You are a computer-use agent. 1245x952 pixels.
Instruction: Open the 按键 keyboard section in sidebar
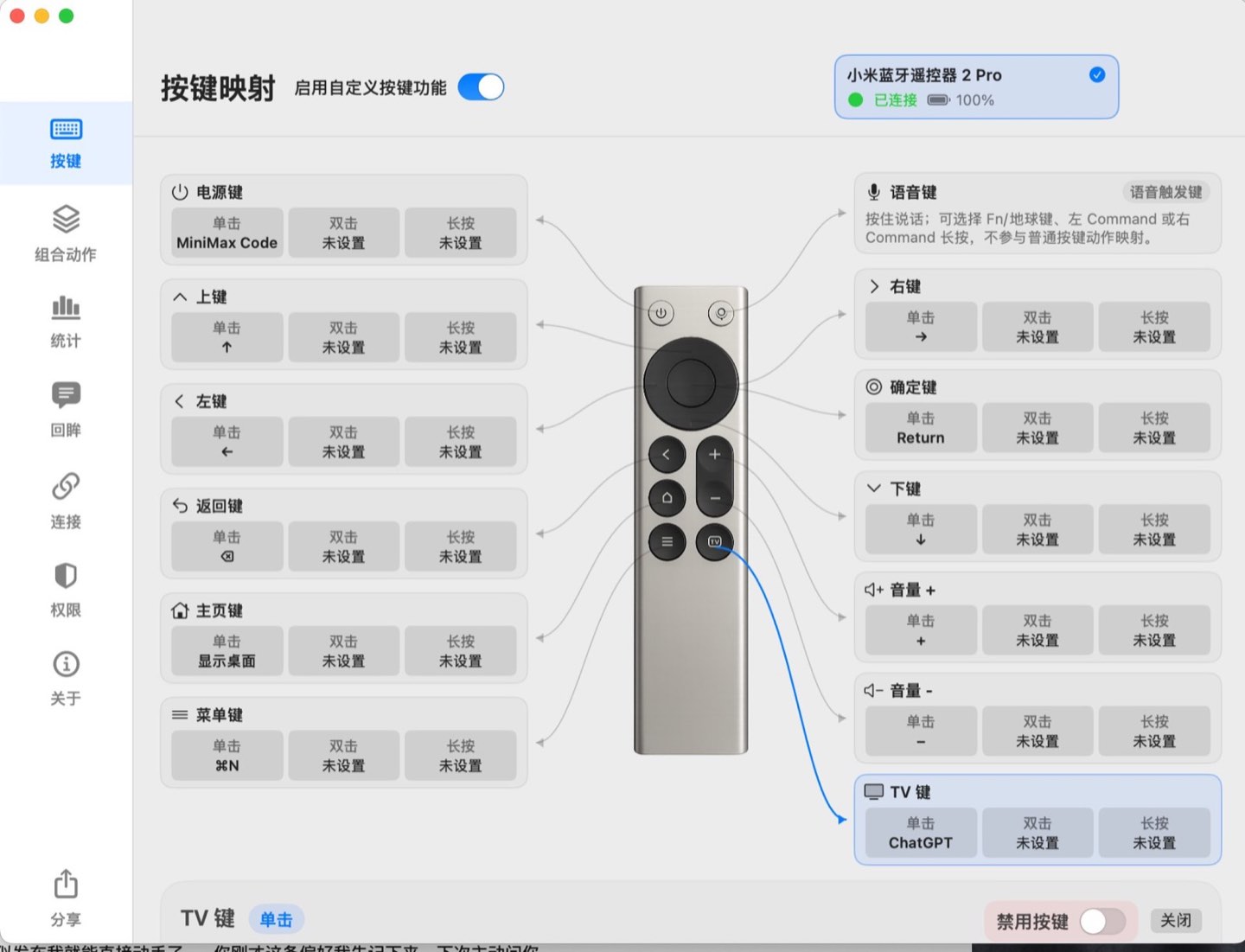[x=66, y=144]
